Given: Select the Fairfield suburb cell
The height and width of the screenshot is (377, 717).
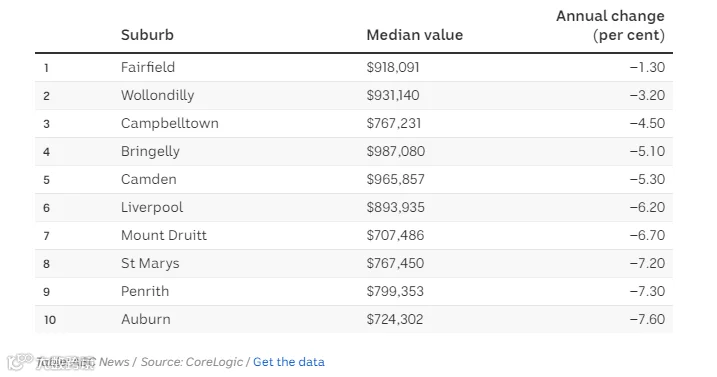Looking at the screenshot, I should [148, 67].
